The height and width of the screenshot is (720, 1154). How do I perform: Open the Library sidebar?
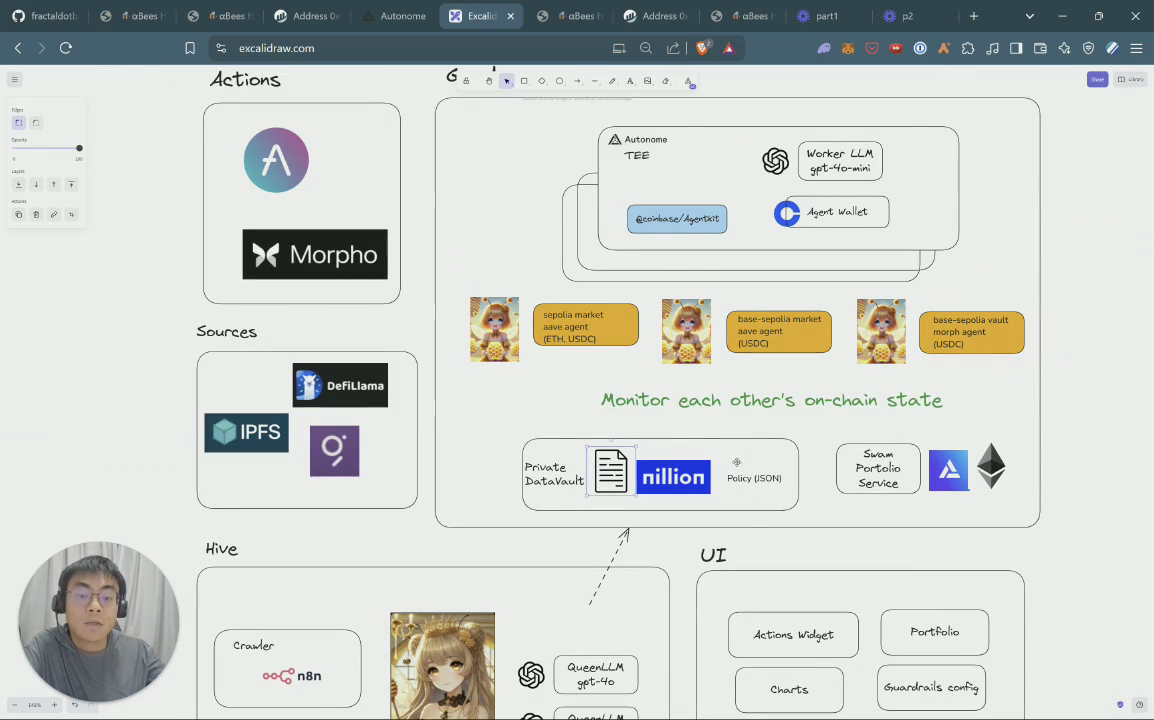tap(1130, 80)
